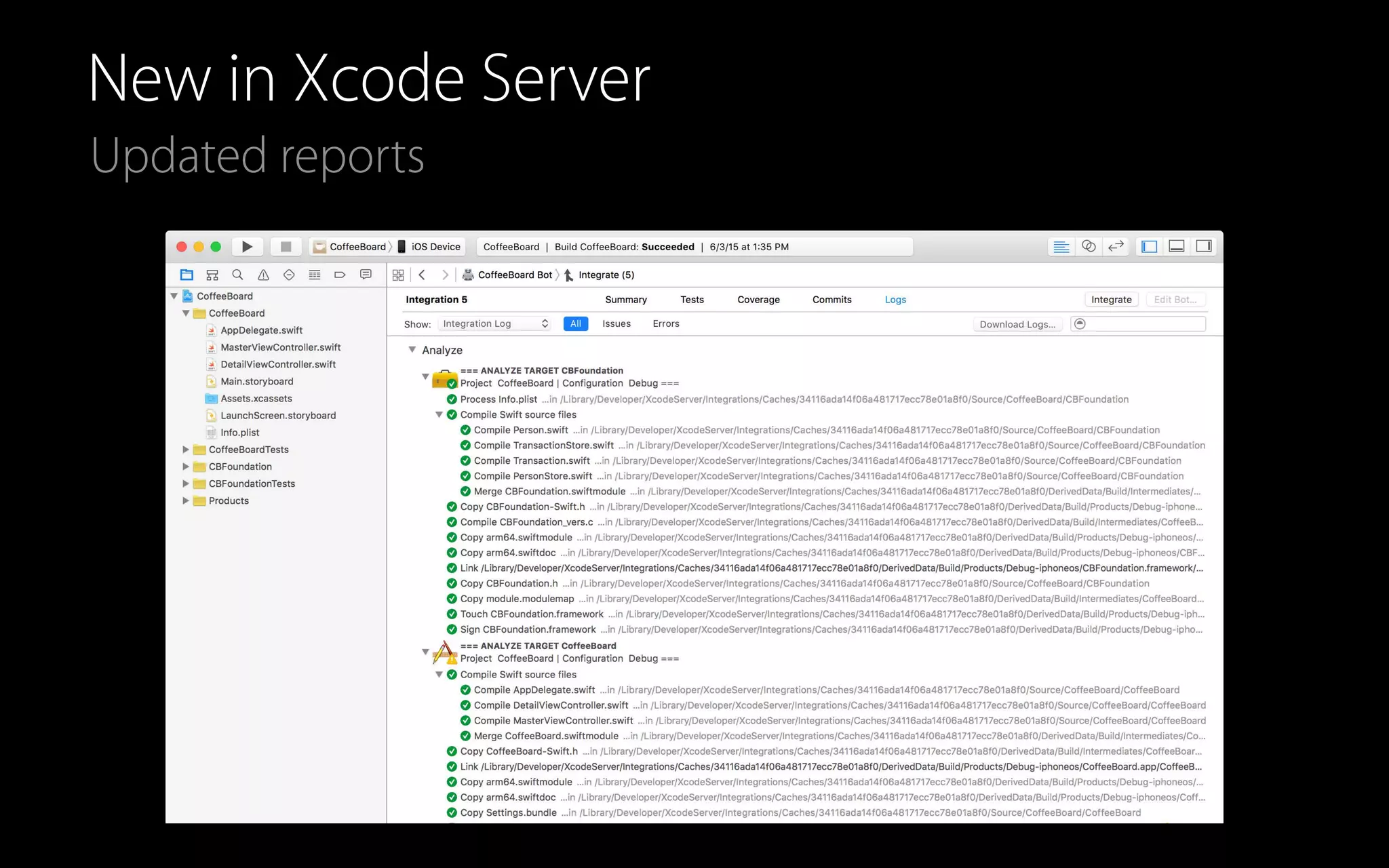
Task: Collapse the ANALYZE TARGET CoffeeBoard group
Action: tap(425, 652)
